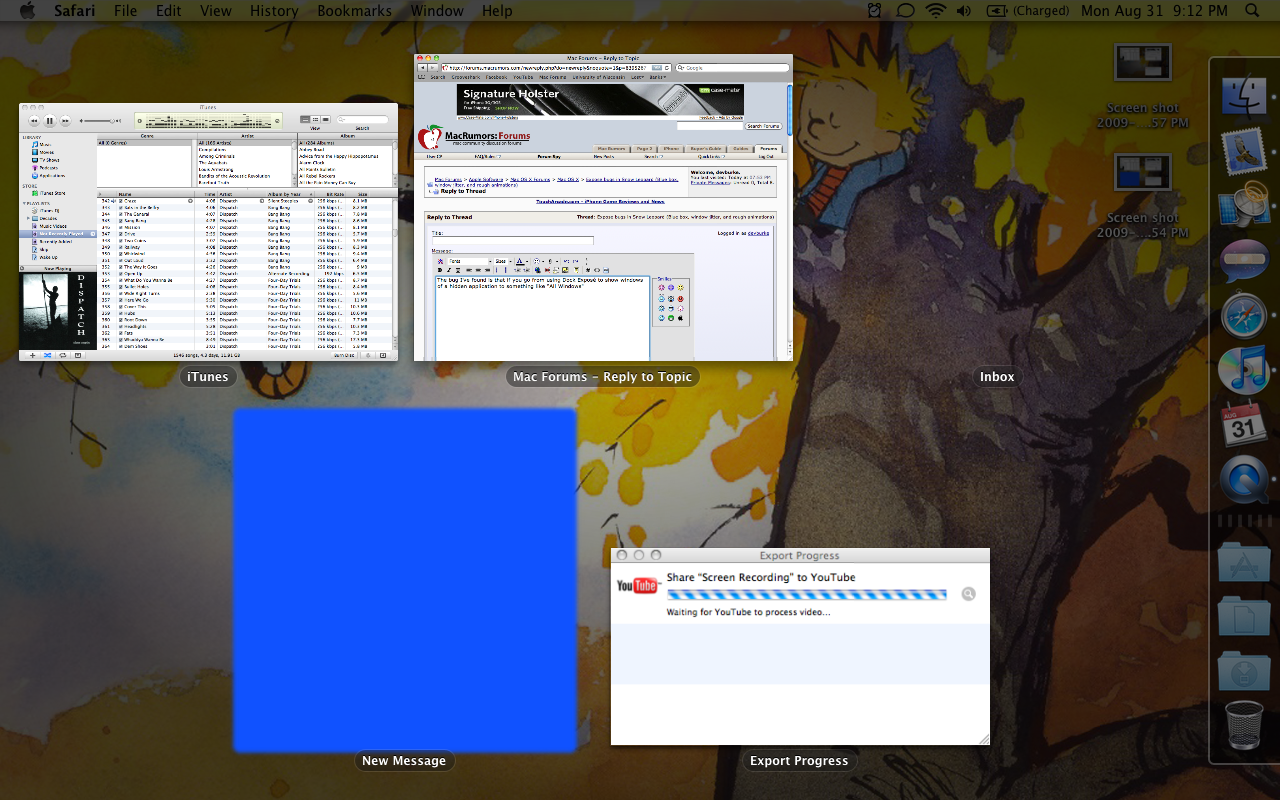Open the Trash in the Dock

click(1244, 726)
